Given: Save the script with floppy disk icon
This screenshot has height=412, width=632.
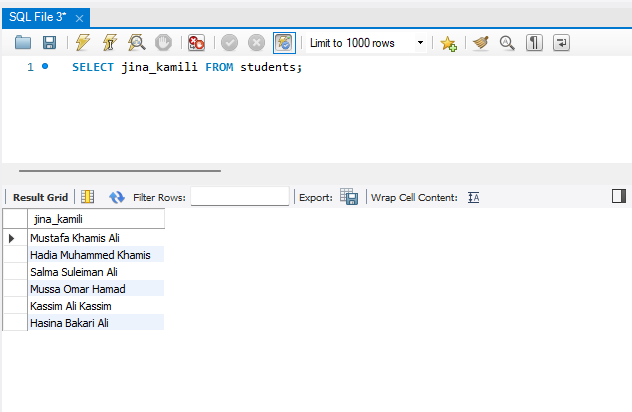Looking at the screenshot, I should point(50,42).
